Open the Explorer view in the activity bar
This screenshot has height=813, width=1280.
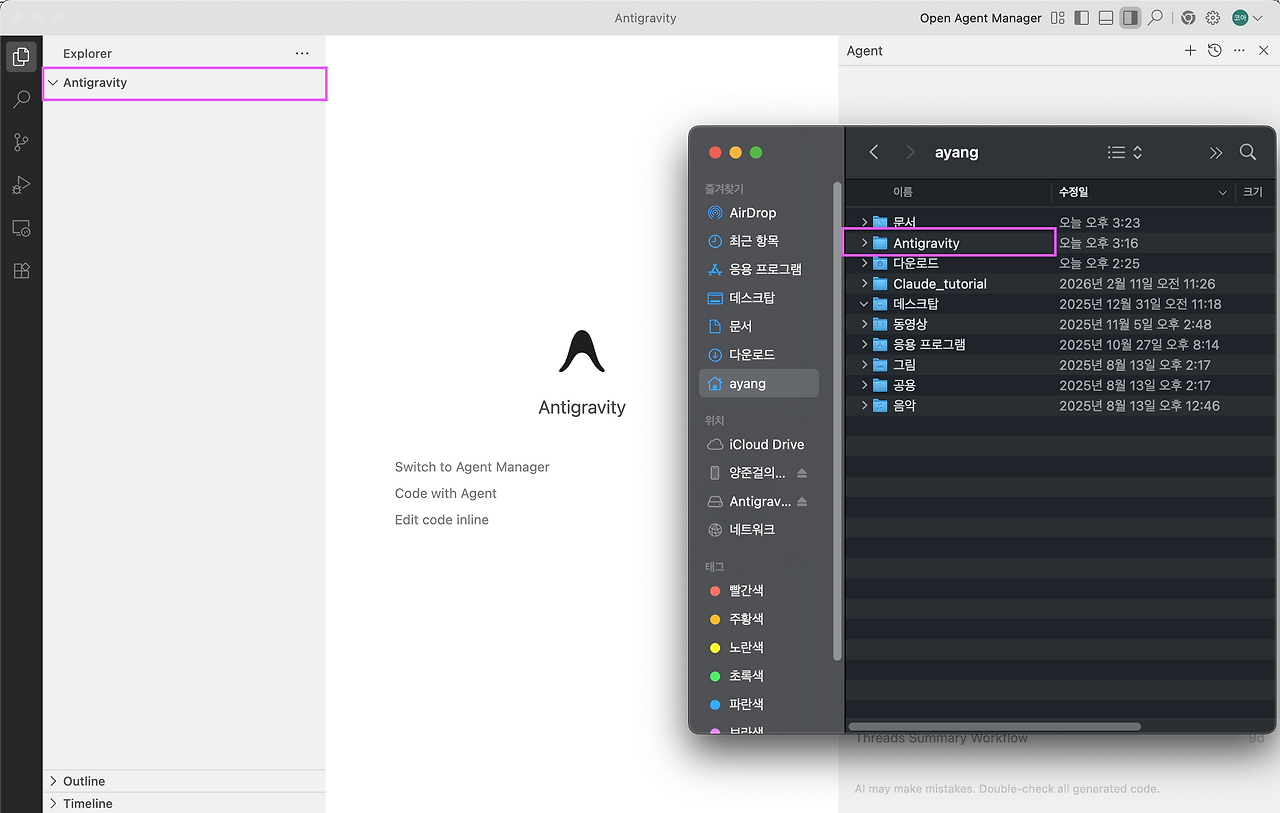coord(21,57)
